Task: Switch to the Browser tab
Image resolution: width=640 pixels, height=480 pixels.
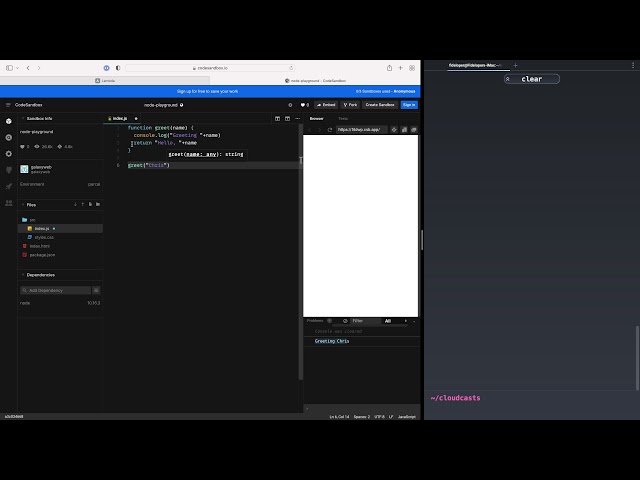Action: coord(316,119)
